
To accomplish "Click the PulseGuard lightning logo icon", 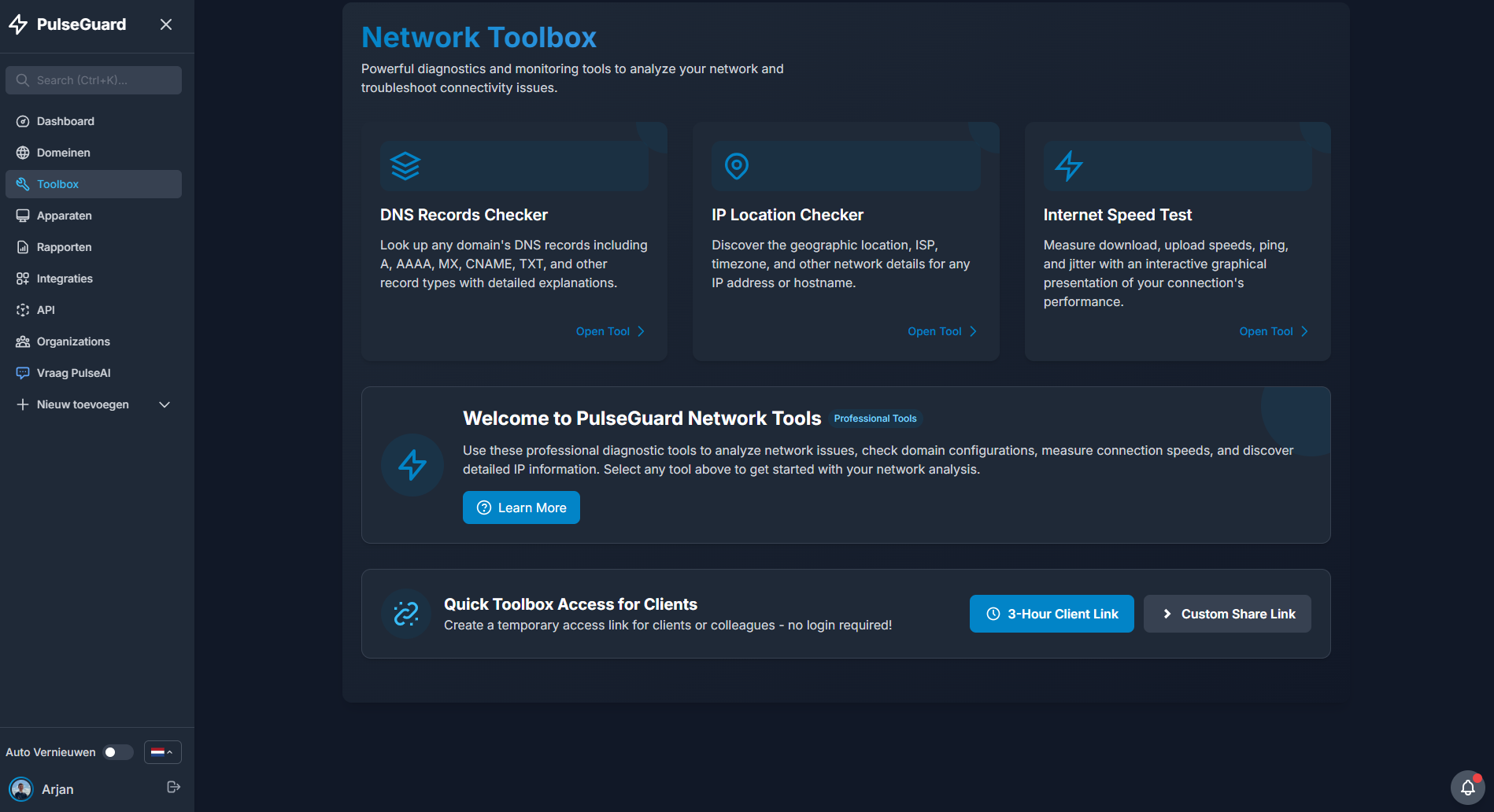I will point(18,24).
